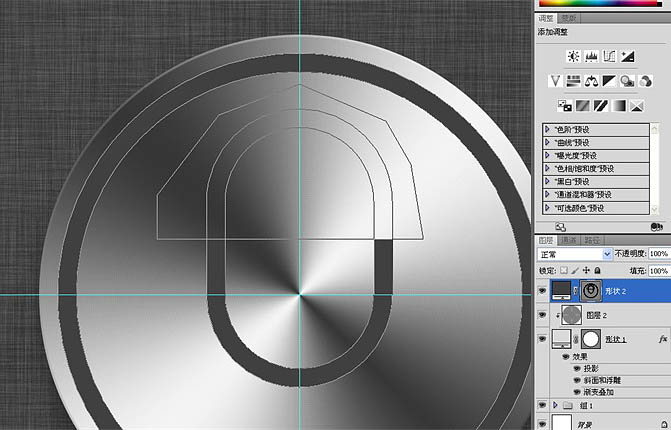Viewport: 671px width, 430px height.
Task: Switch to the 图层 tab
Action: click(546, 240)
